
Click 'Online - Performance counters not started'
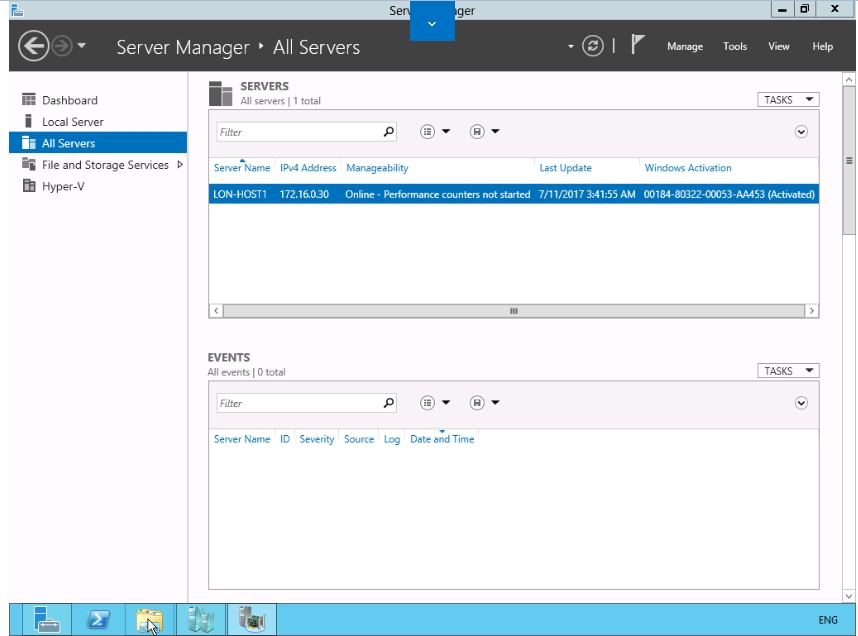click(x=437, y=194)
